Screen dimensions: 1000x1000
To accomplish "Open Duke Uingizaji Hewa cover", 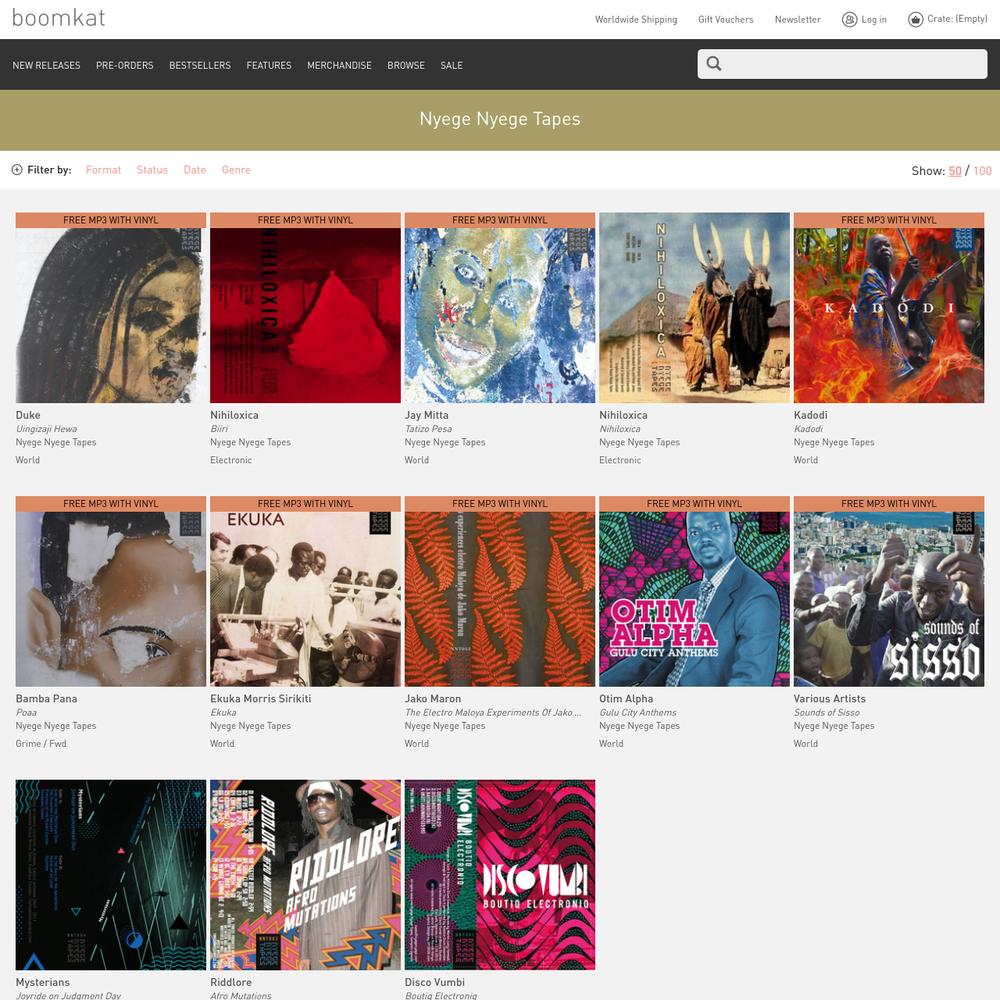I will point(111,307).
